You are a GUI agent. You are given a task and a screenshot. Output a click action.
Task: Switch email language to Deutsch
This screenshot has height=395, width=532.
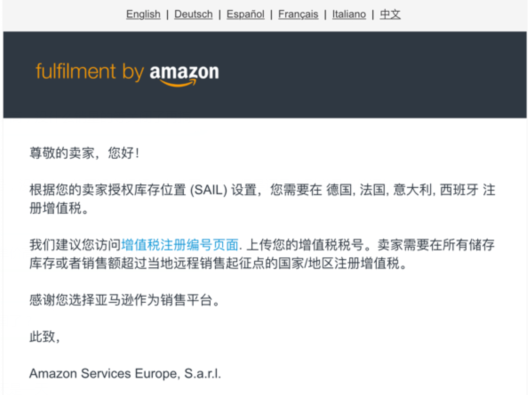[x=193, y=14]
